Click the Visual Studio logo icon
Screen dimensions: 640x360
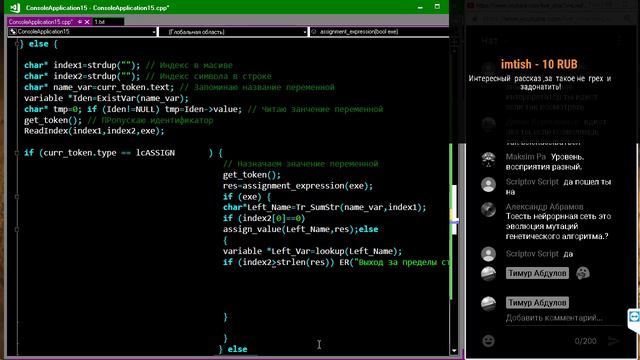click(x=14, y=7)
